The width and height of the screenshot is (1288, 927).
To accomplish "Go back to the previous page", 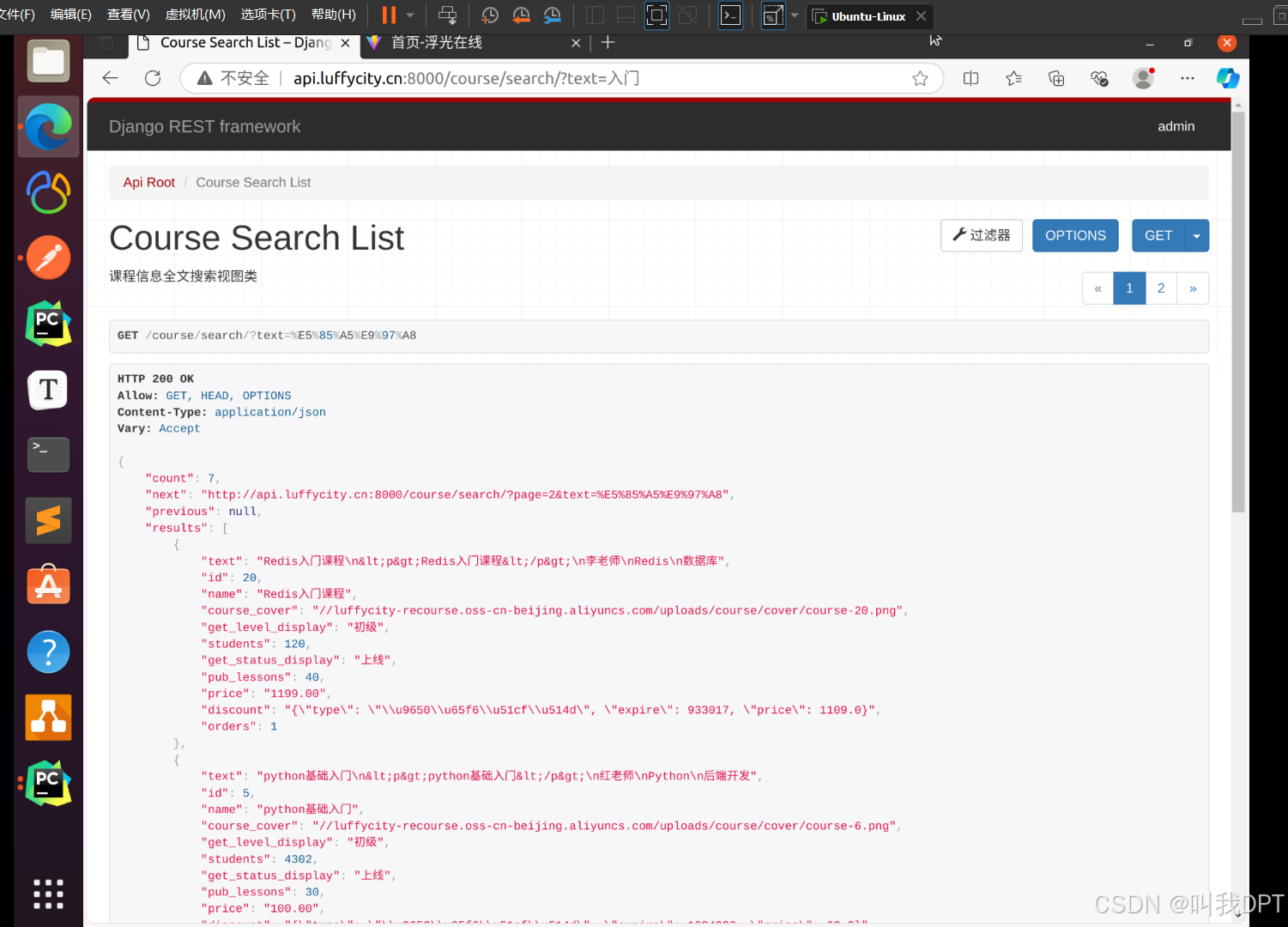I will click(110, 78).
